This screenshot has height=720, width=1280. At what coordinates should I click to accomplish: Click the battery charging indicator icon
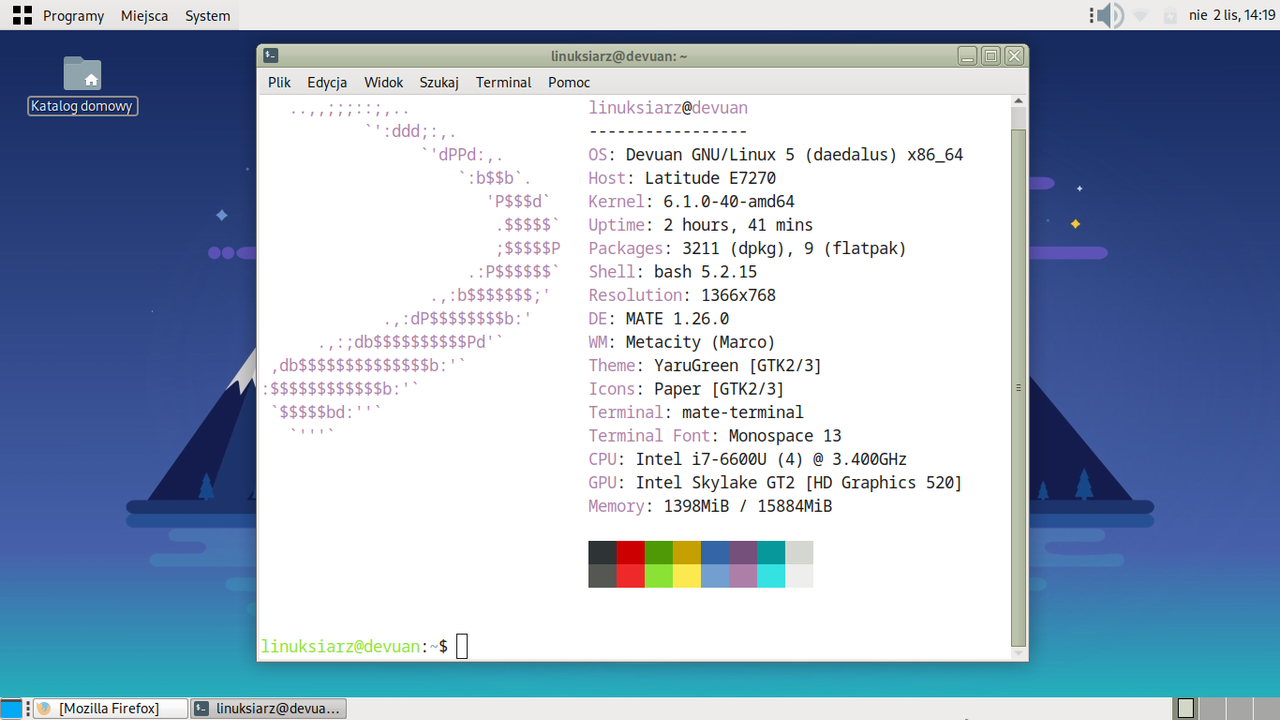click(x=1169, y=15)
